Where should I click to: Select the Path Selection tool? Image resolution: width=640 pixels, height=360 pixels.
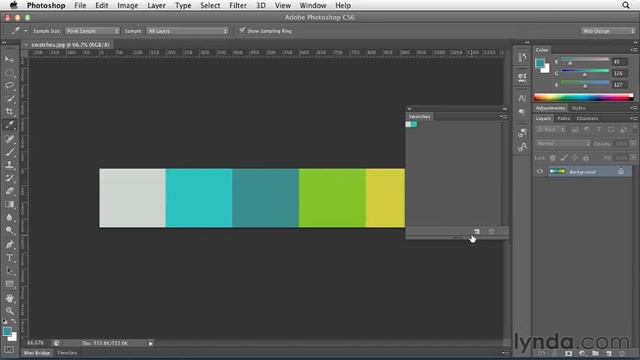pyautogui.click(x=9, y=271)
